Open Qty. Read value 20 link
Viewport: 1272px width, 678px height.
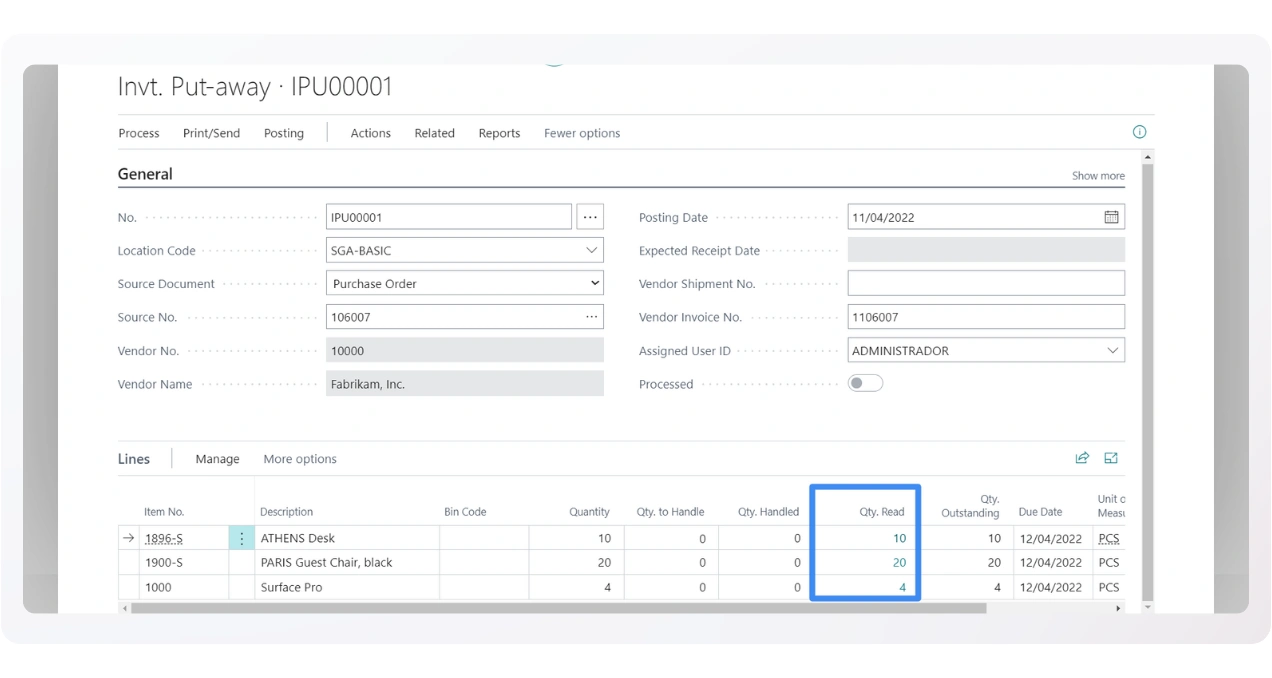[x=899, y=562]
